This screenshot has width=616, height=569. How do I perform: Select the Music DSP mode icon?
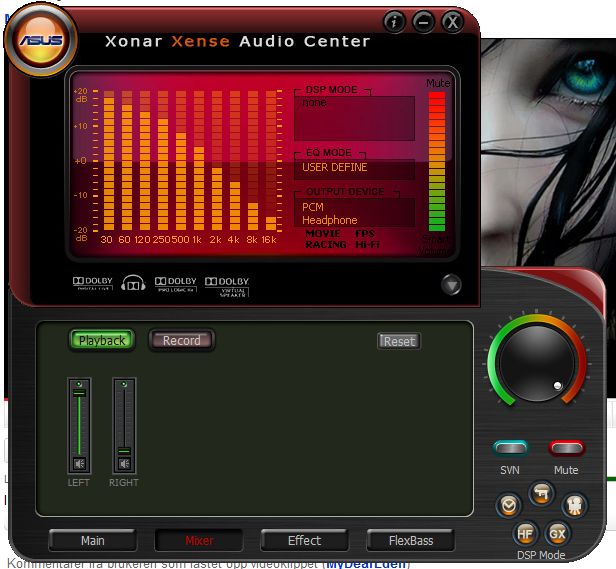(509, 505)
